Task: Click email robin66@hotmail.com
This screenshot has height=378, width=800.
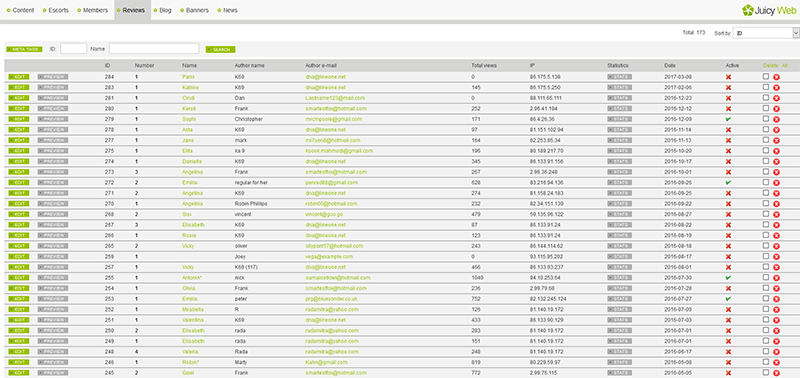Action: point(331,204)
